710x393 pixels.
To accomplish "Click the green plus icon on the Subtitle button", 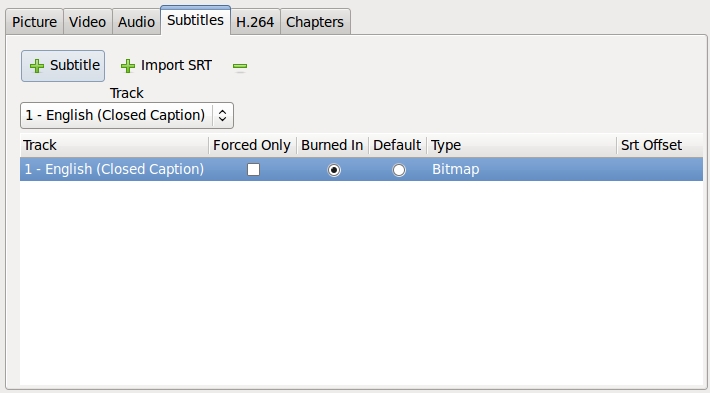I will coord(37,66).
